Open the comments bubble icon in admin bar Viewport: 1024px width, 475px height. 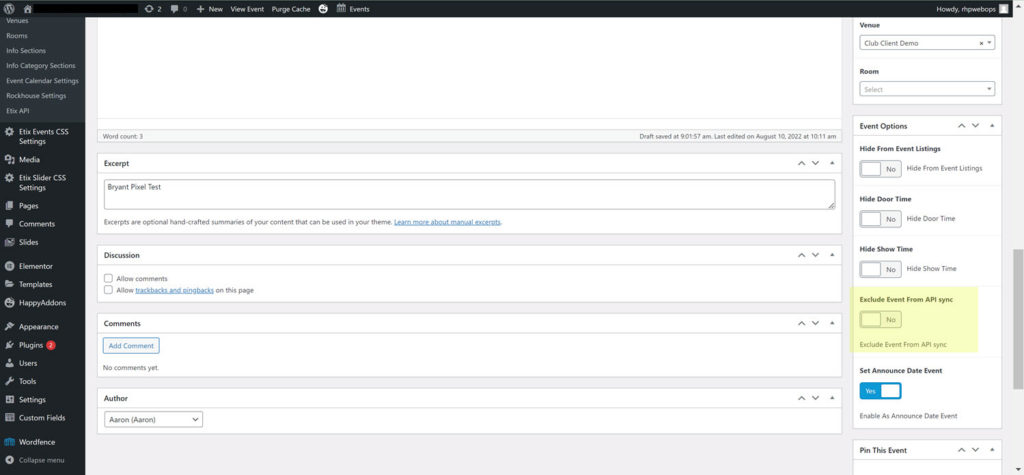174,8
